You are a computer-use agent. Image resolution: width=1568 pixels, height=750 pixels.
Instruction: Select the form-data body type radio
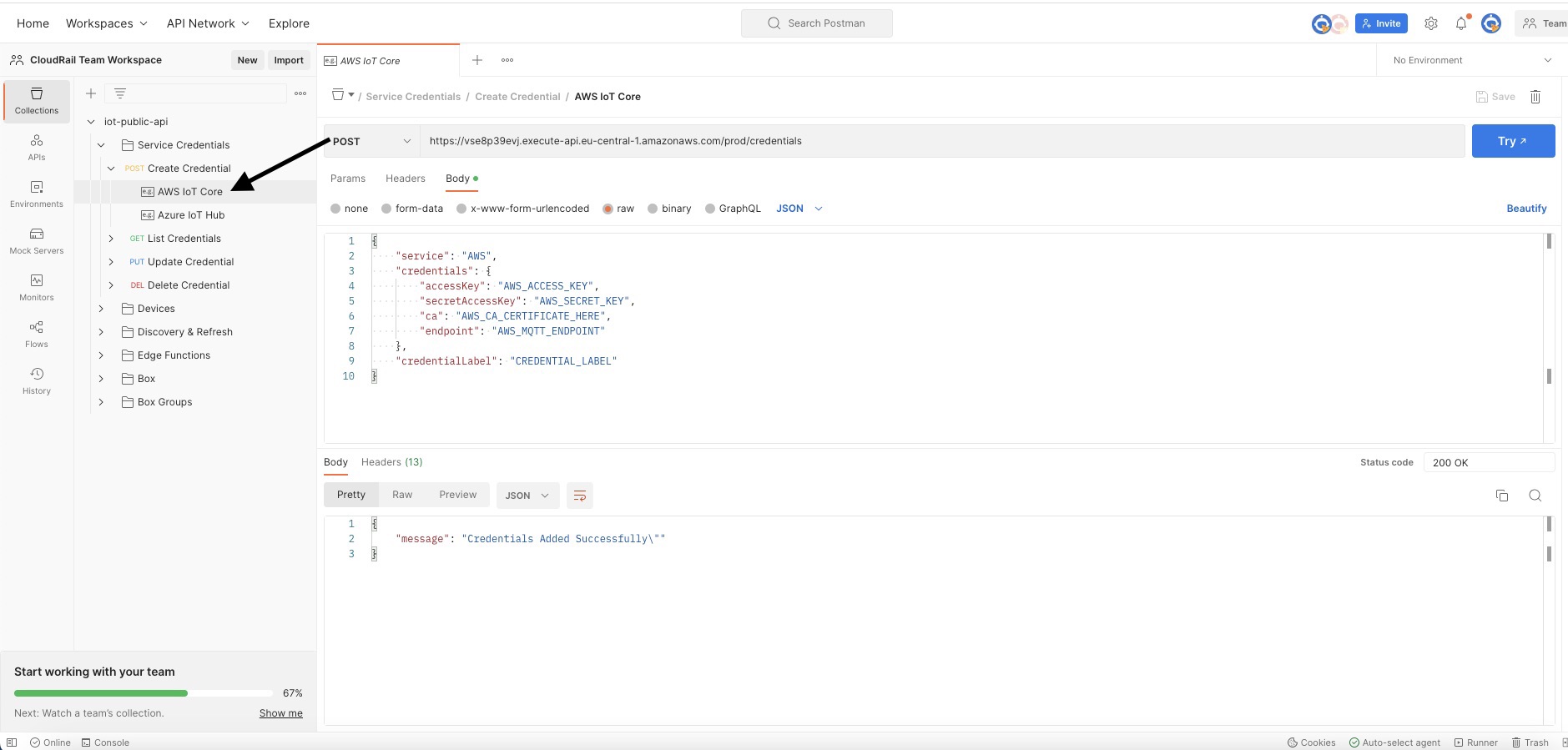tap(386, 209)
